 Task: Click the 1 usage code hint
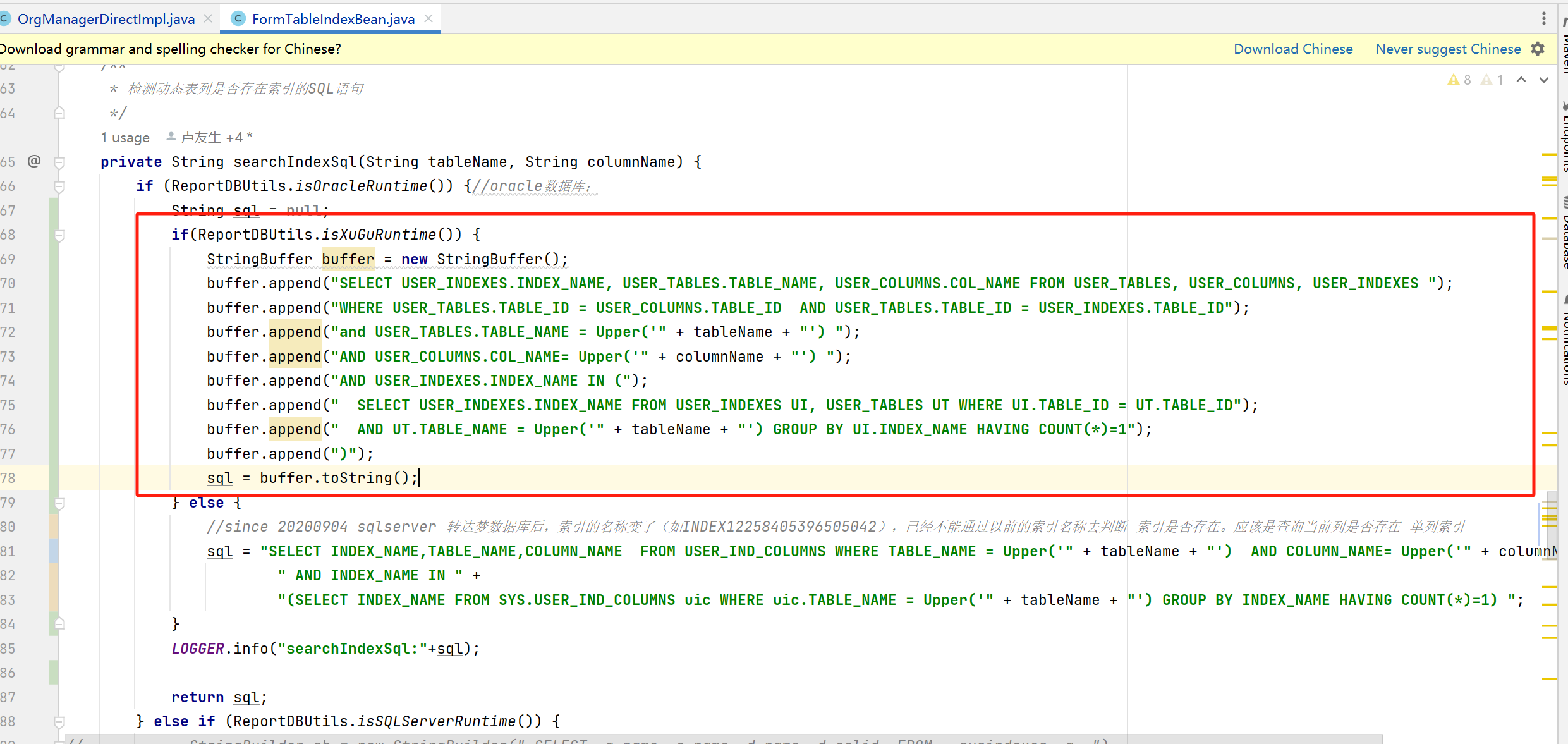tap(125, 137)
